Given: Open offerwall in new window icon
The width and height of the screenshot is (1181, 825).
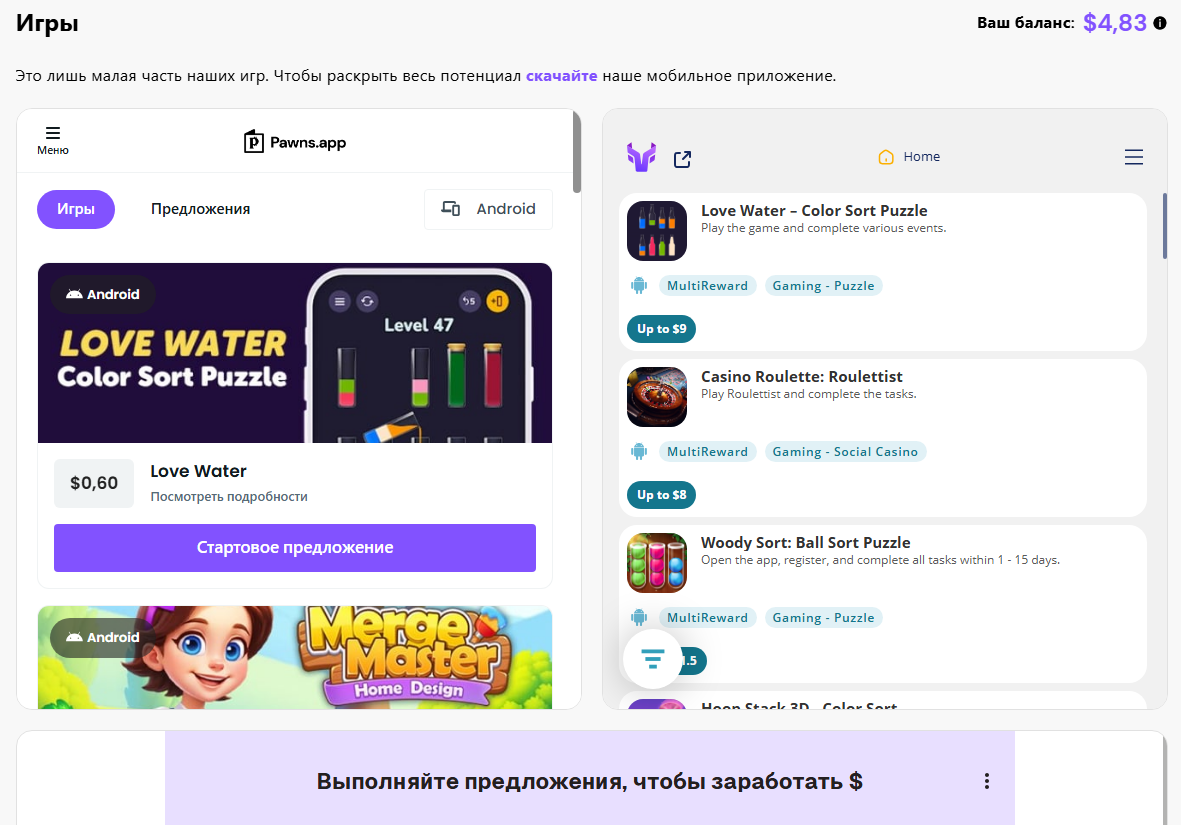Looking at the screenshot, I should coord(682,159).
